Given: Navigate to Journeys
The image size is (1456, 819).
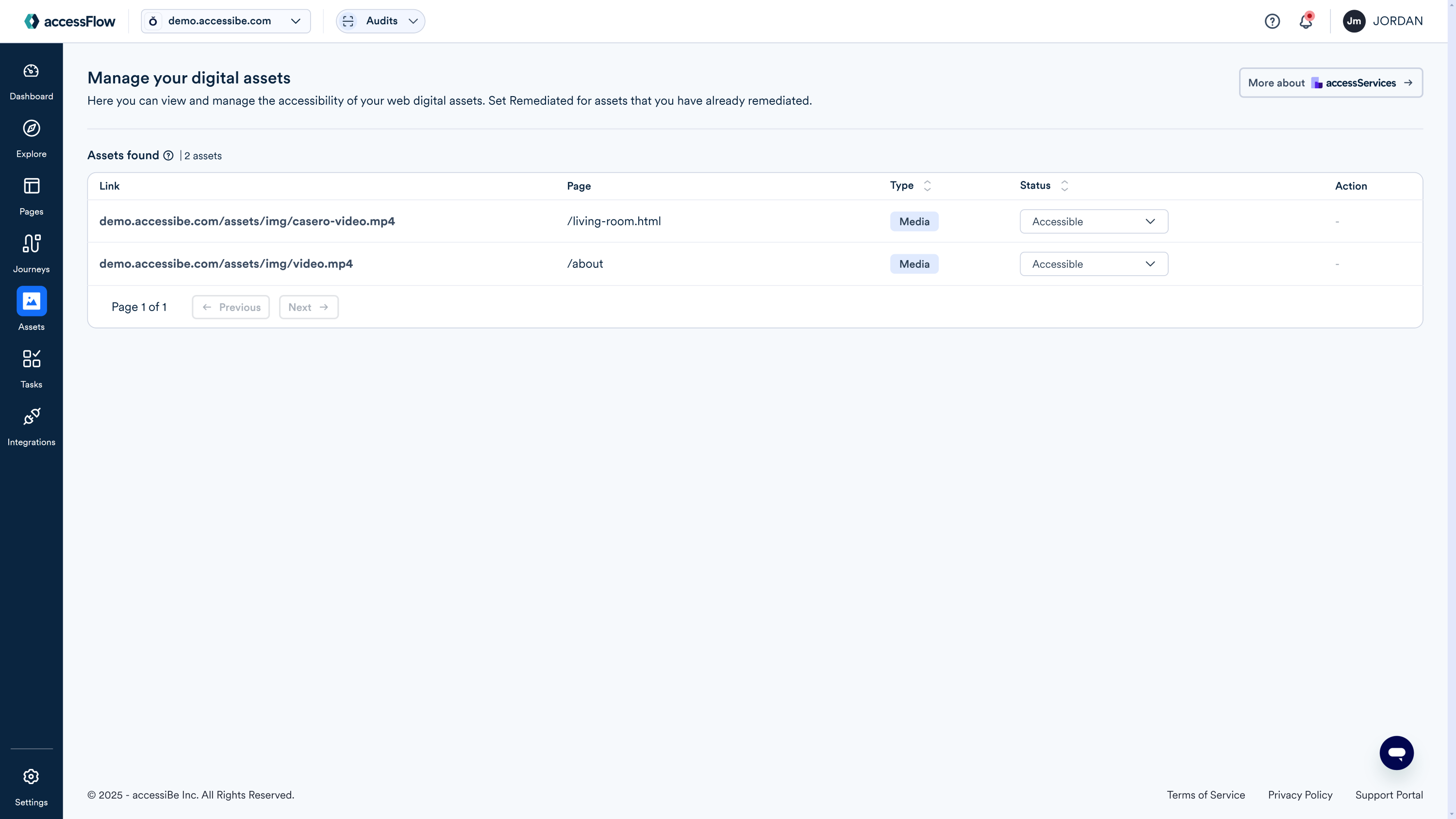Looking at the screenshot, I should pyautogui.click(x=31, y=253).
